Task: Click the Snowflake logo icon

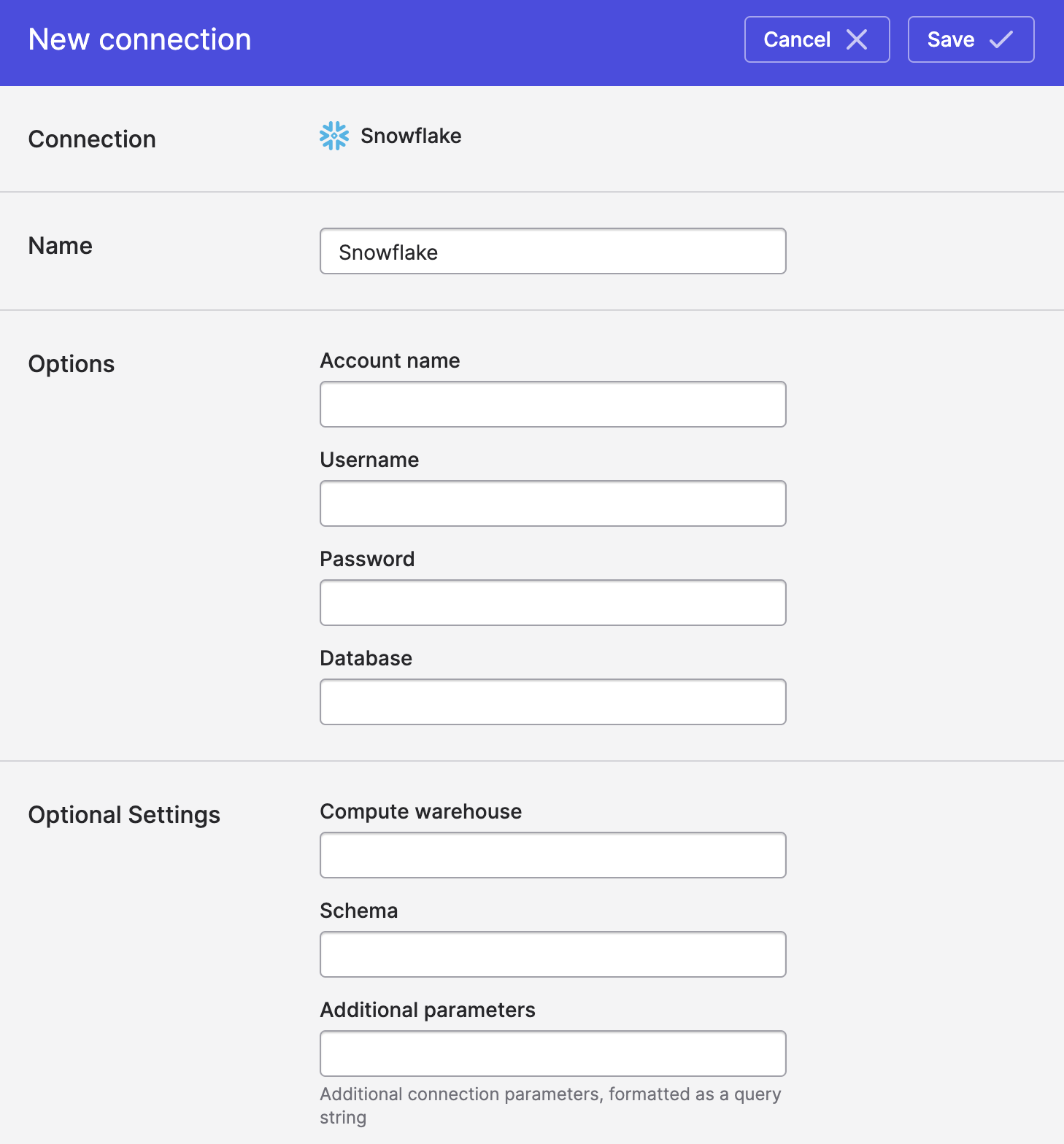Action: coord(334,136)
